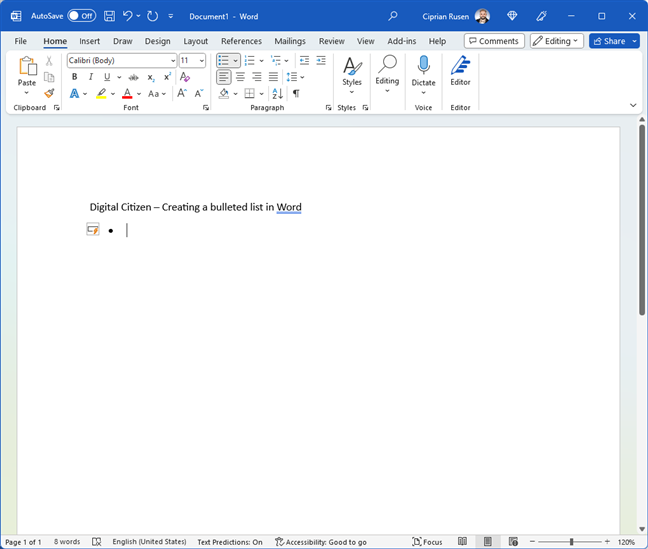The image size is (648, 549).
Task: Click the Copy icon
Action: click(49, 77)
